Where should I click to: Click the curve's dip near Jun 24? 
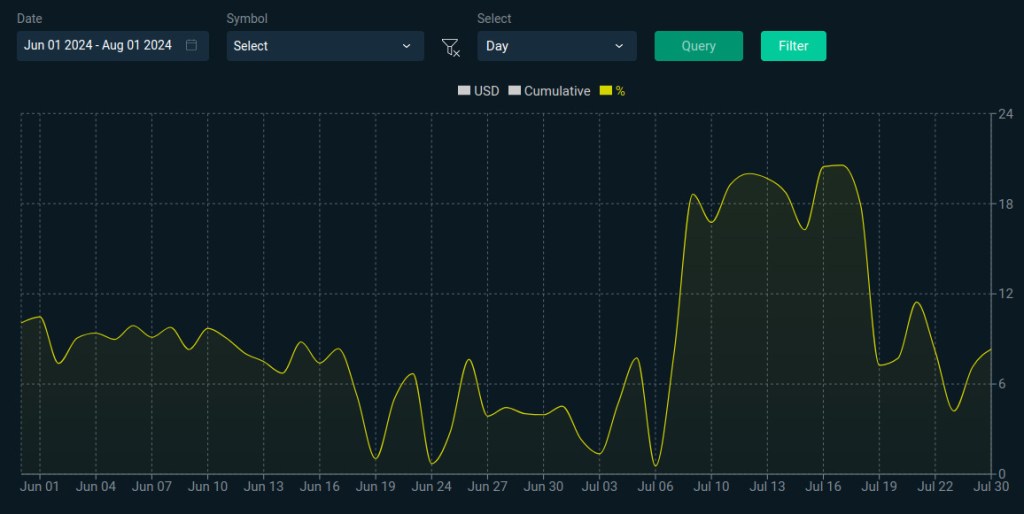click(x=432, y=463)
